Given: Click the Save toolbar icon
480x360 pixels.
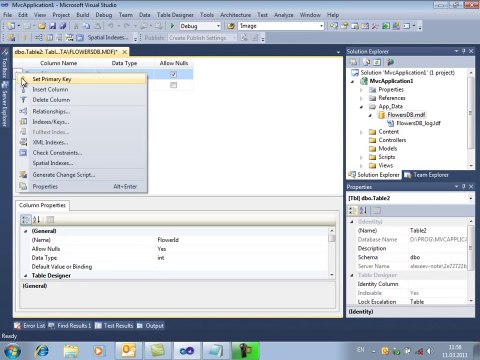Looking at the screenshot, I should (x=52, y=26).
